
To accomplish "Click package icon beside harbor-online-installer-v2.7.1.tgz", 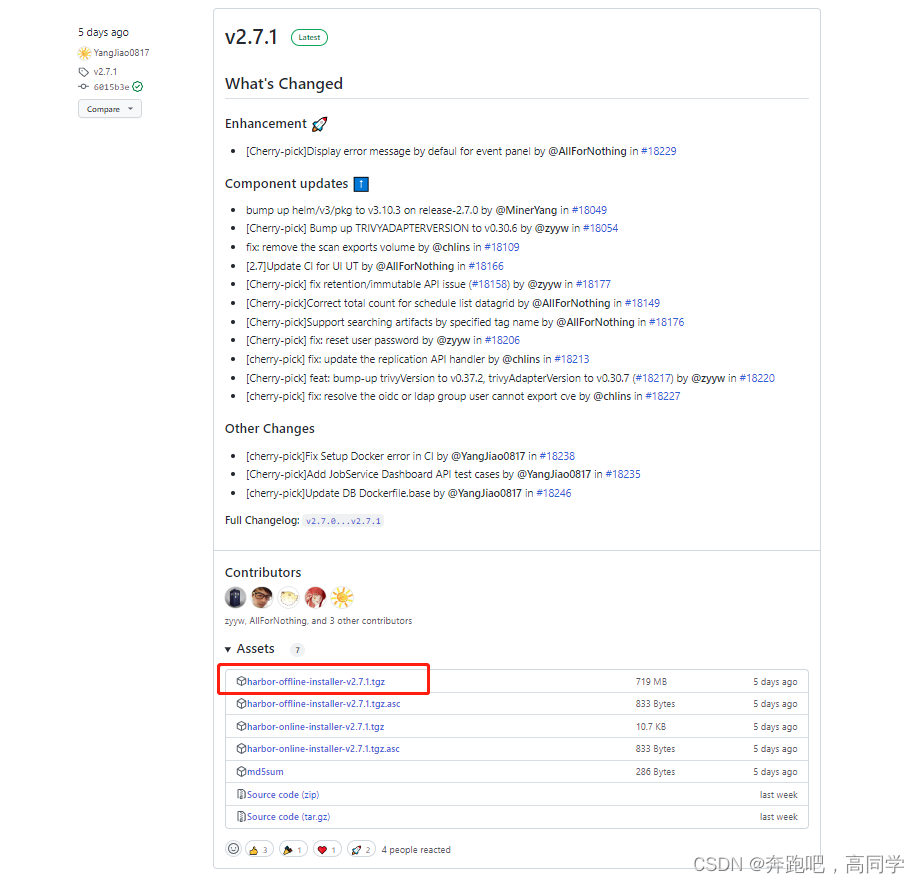I will (241, 726).
